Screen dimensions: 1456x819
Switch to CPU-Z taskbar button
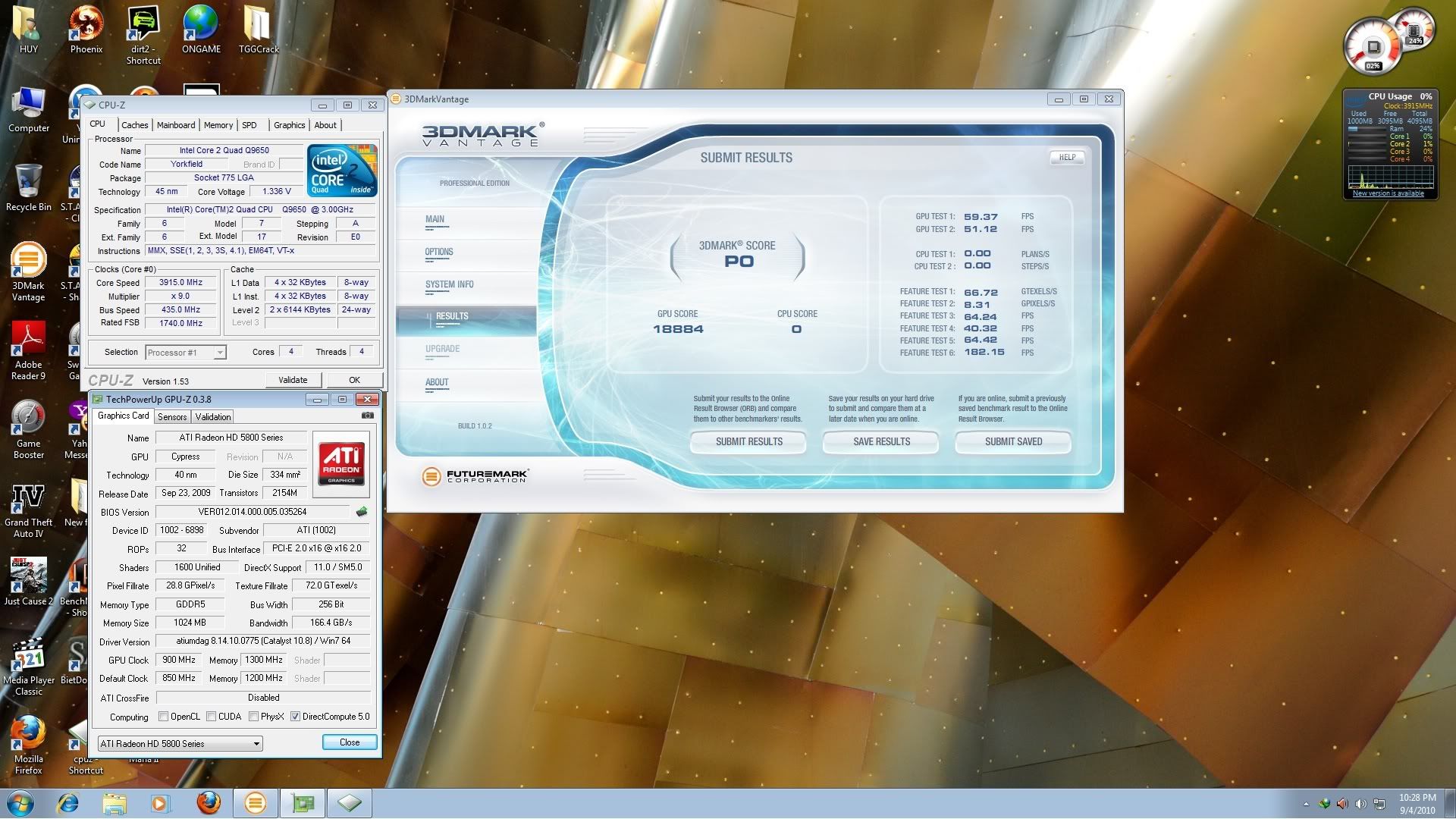coord(350,803)
